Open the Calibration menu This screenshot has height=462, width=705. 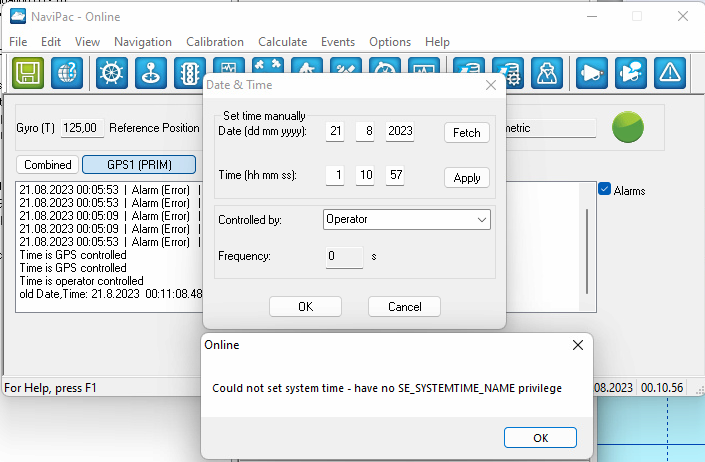[215, 42]
